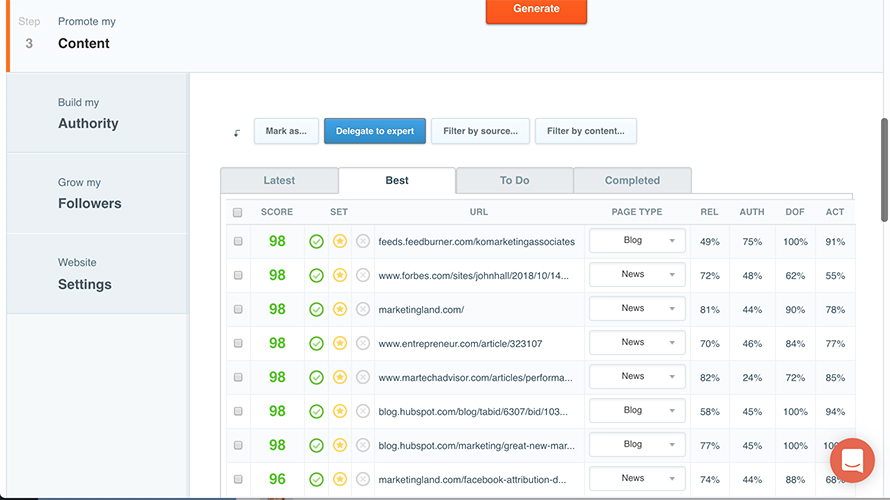Click the vertical page scrollbar

click(x=884, y=170)
